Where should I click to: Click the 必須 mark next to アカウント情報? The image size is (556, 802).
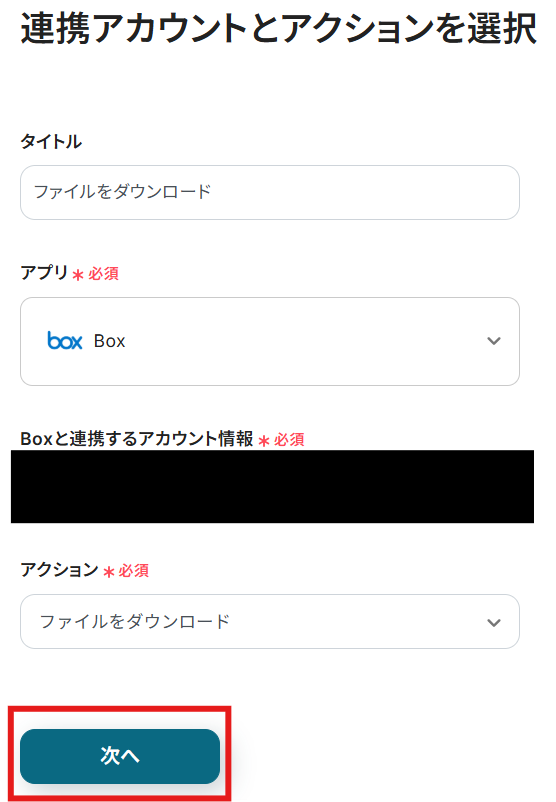(289, 439)
